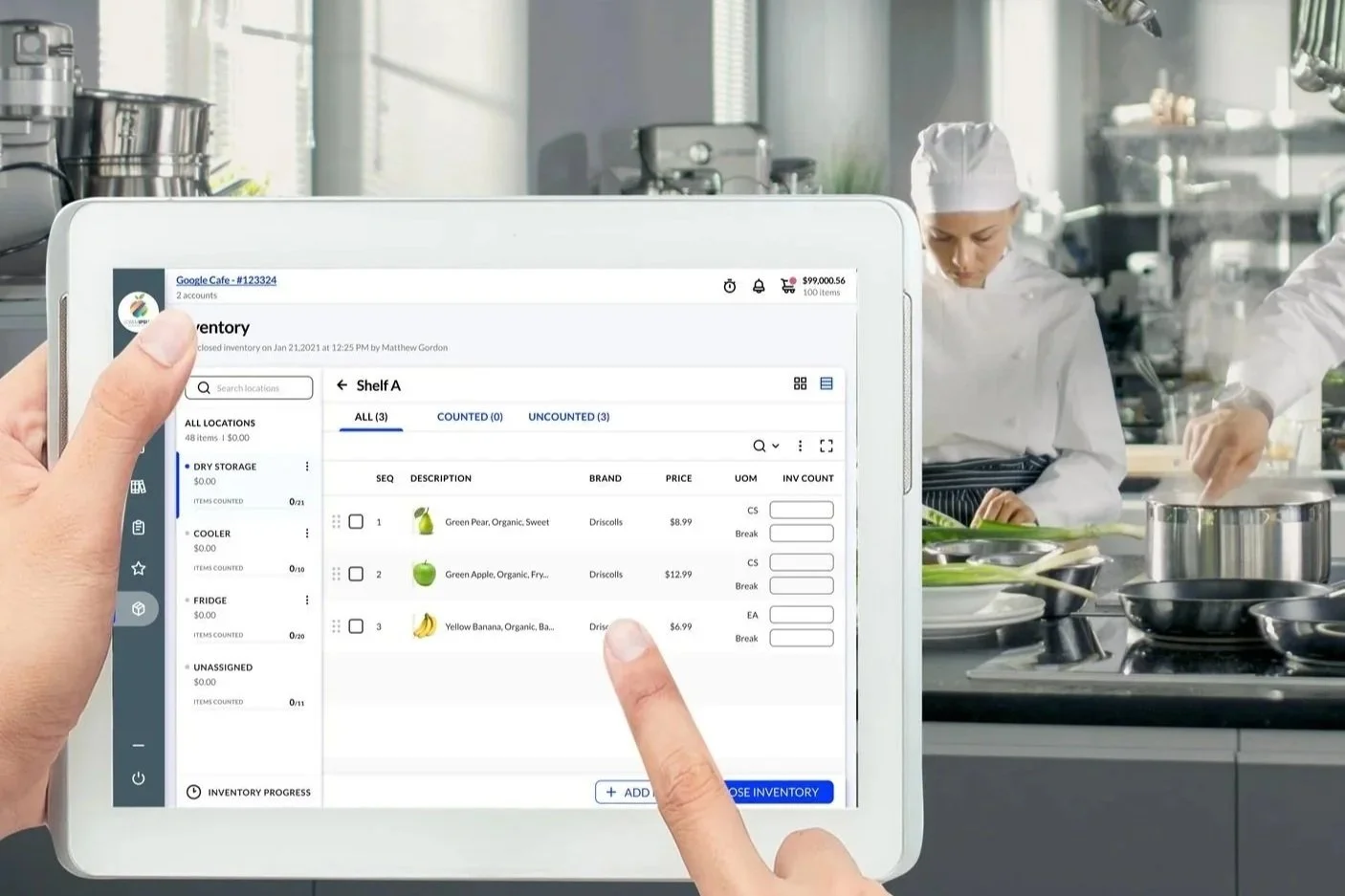Click Dry Storage items counted progress bar
The image size is (1345, 896).
[249, 507]
